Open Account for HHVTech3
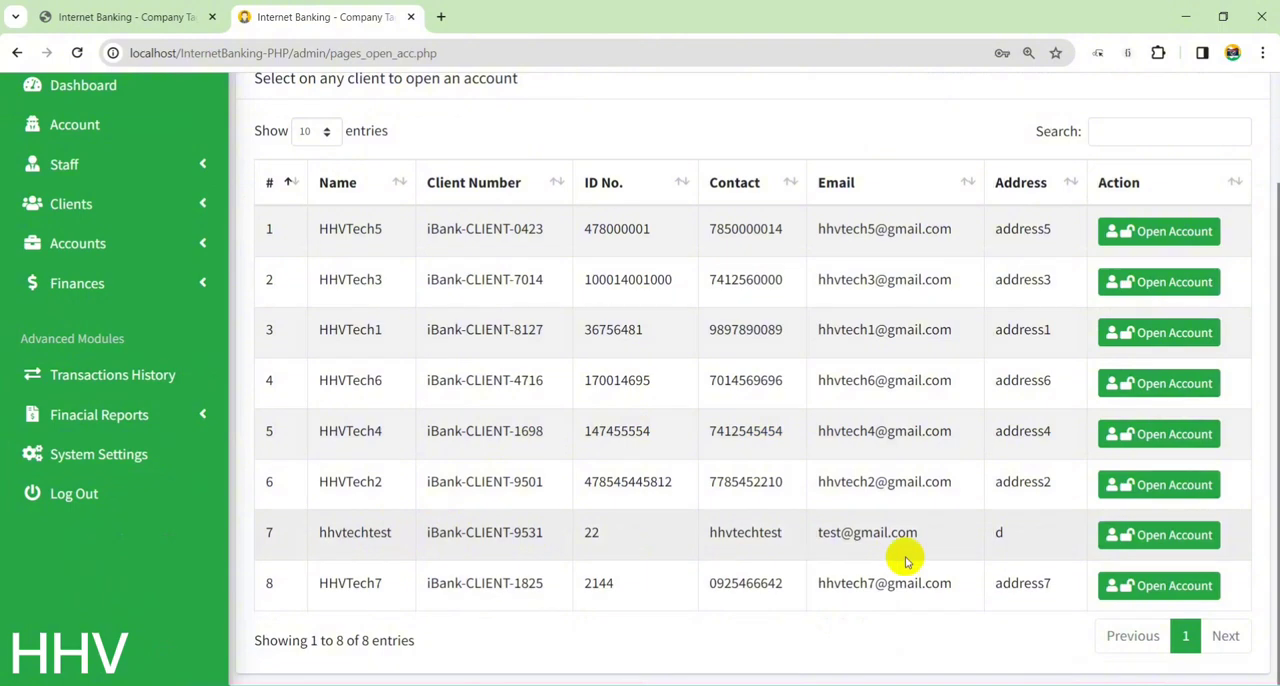The height and width of the screenshot is (686, 1280). (x=1159, y=282)
